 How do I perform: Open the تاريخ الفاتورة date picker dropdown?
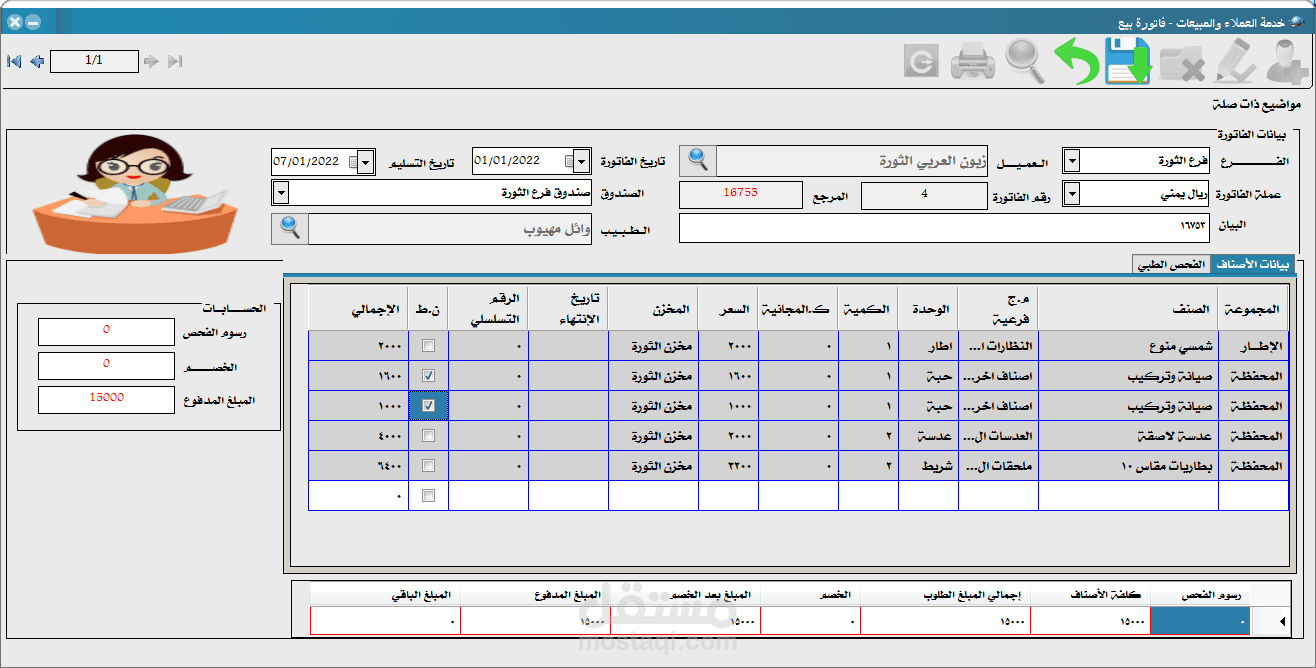coord(582,161)
